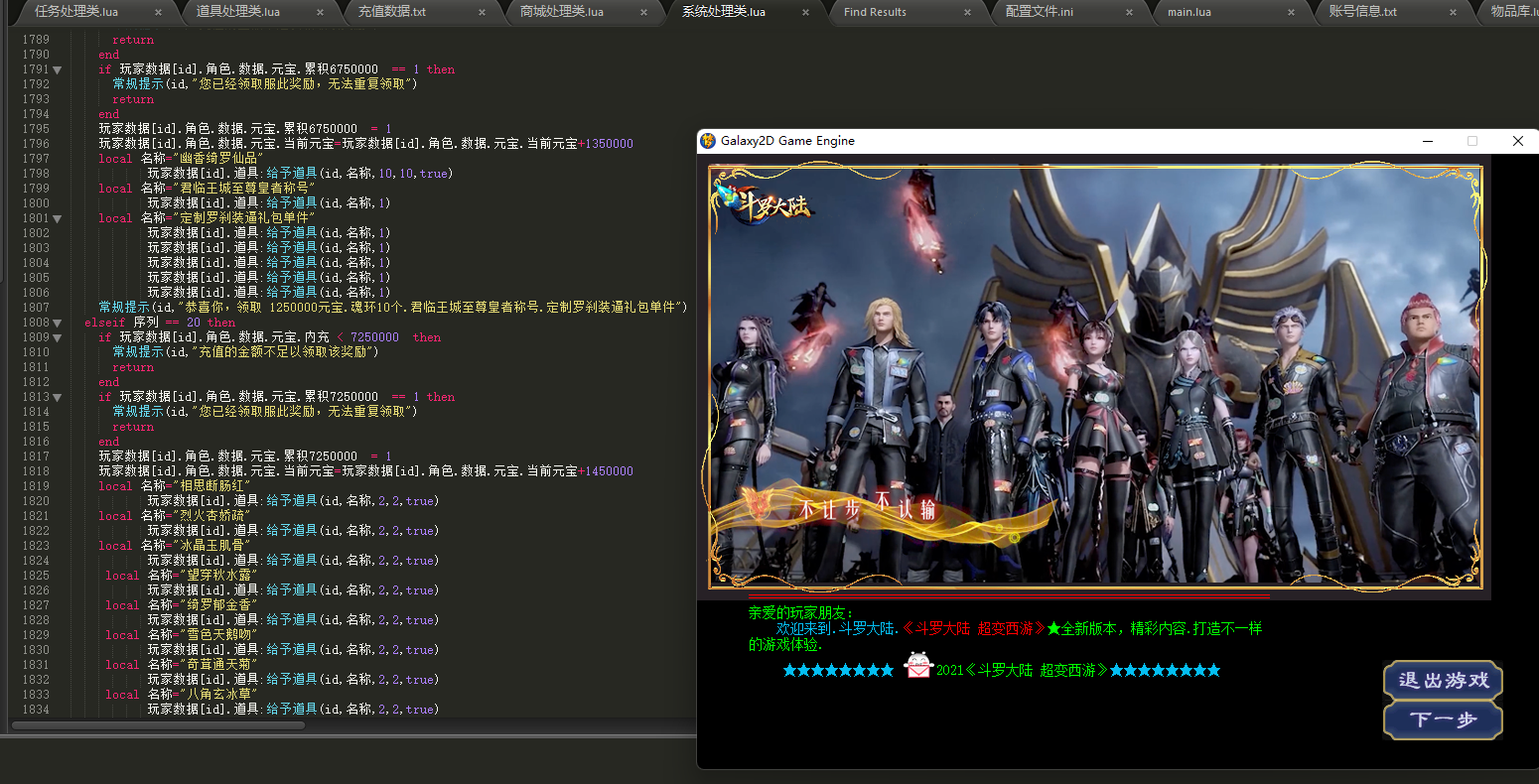
Task: Click the 名称="绮罗郁金香" line
Action: [x=181, y=605]
